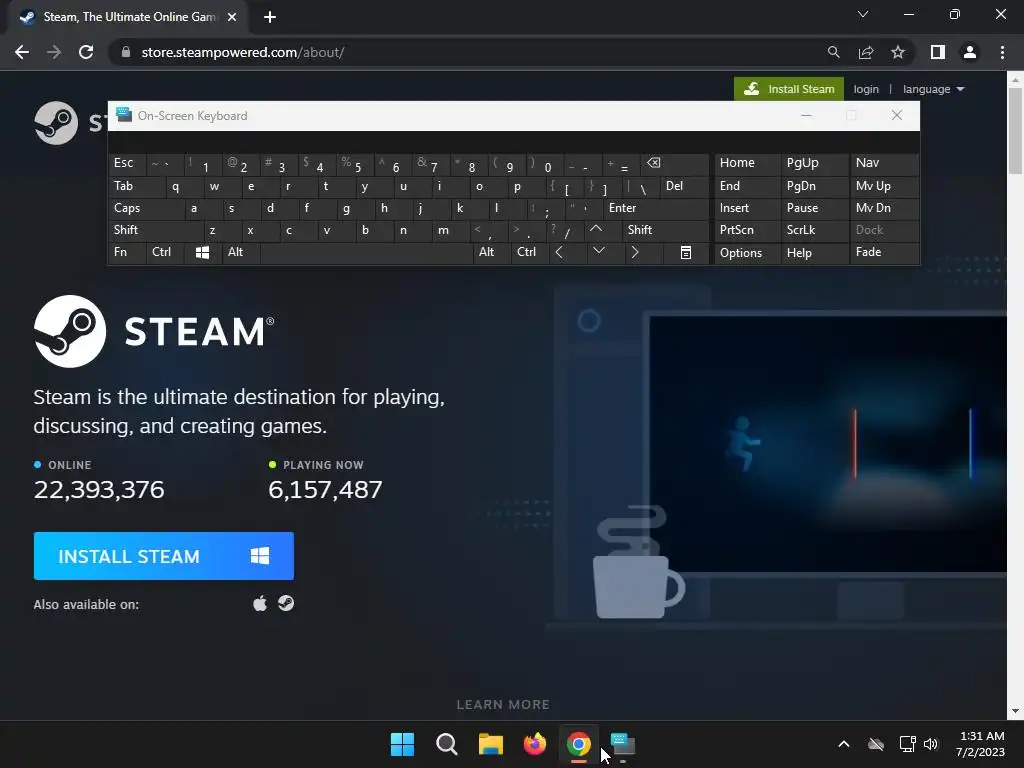The width and height of the screenshot is (1024, 768).
Task: Click the Help key on the On-Screen Keyboard
Action: [x=814, y=253]
